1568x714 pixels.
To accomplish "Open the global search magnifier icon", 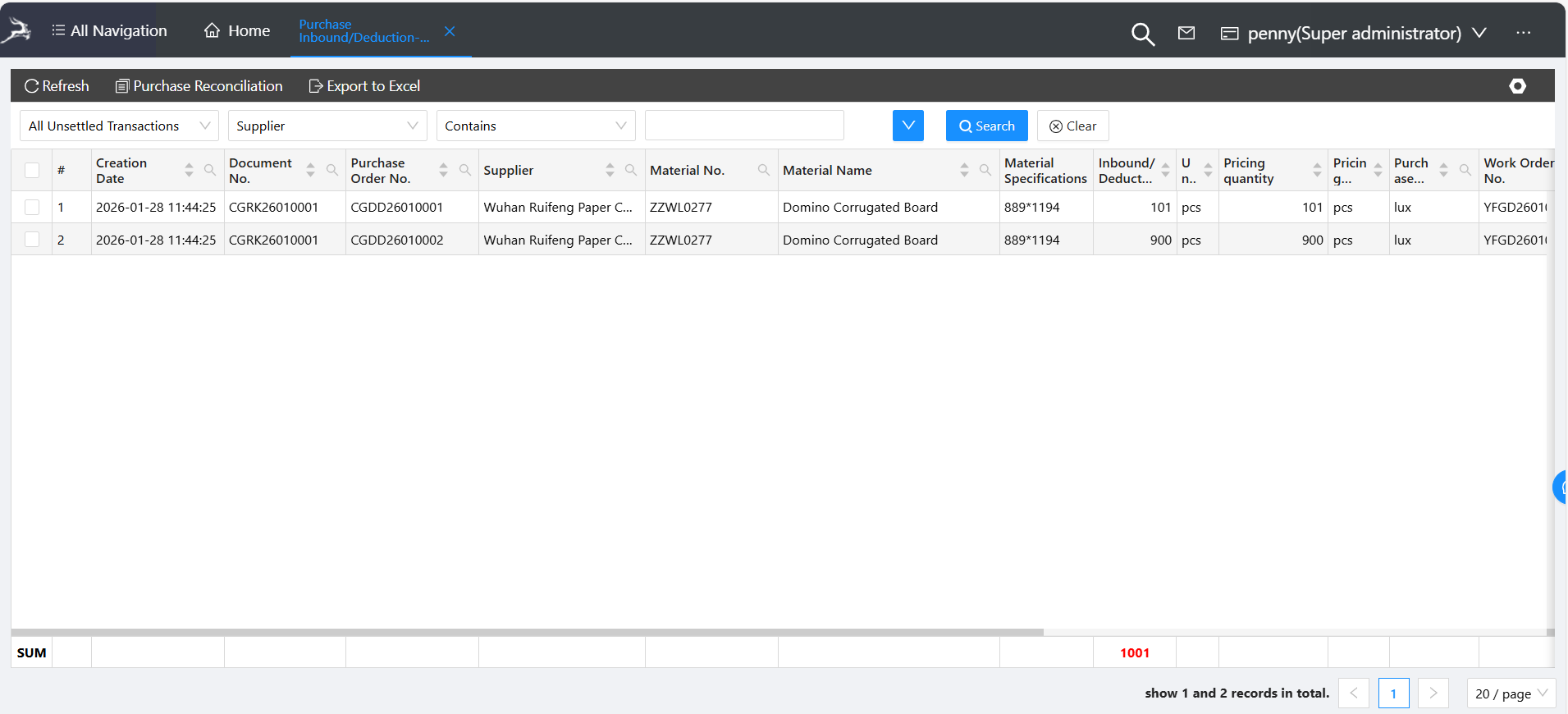I will 1142,34.
